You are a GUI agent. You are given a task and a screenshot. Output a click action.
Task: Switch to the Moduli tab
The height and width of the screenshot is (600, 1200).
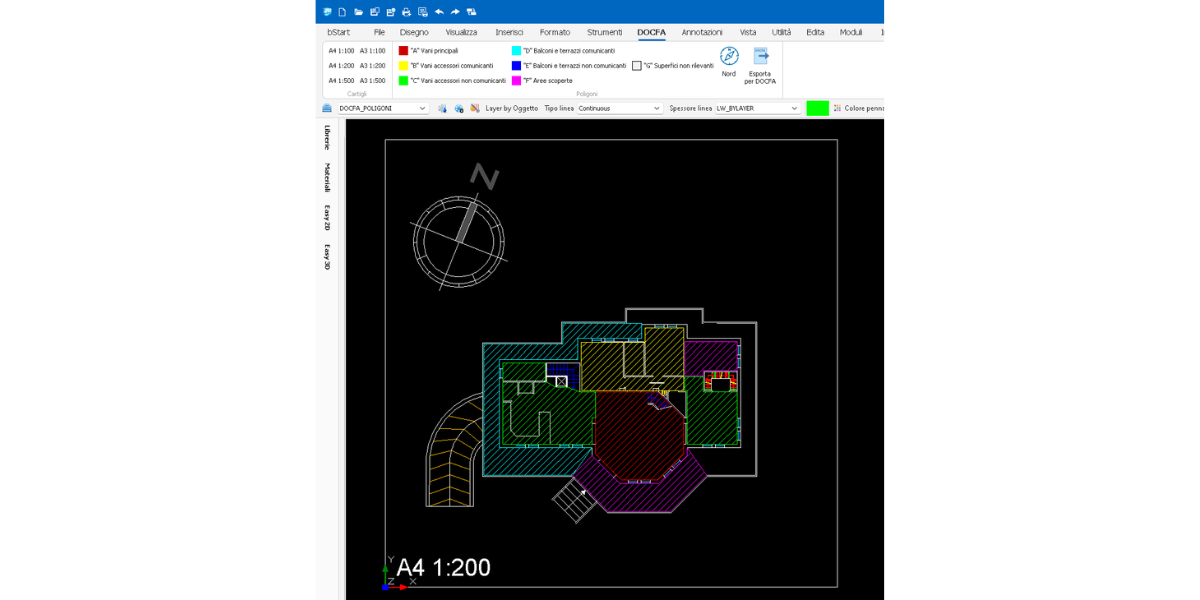851,32
